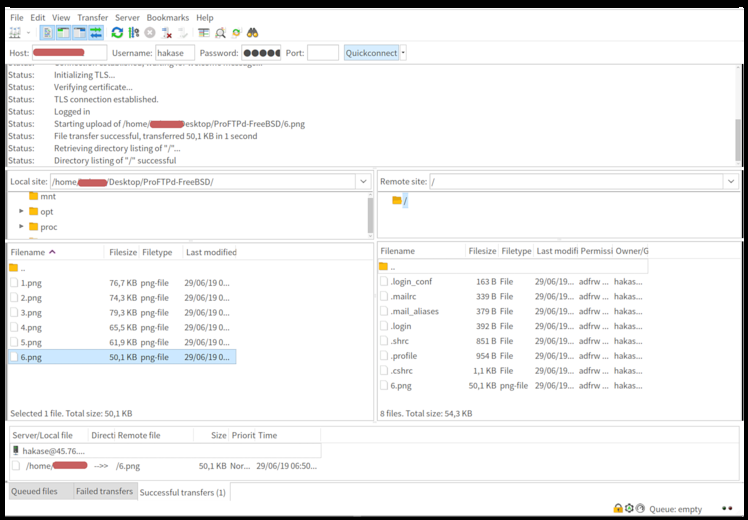
Task: Toggle the transfer queue display
Action: click(x=95, y=33)
